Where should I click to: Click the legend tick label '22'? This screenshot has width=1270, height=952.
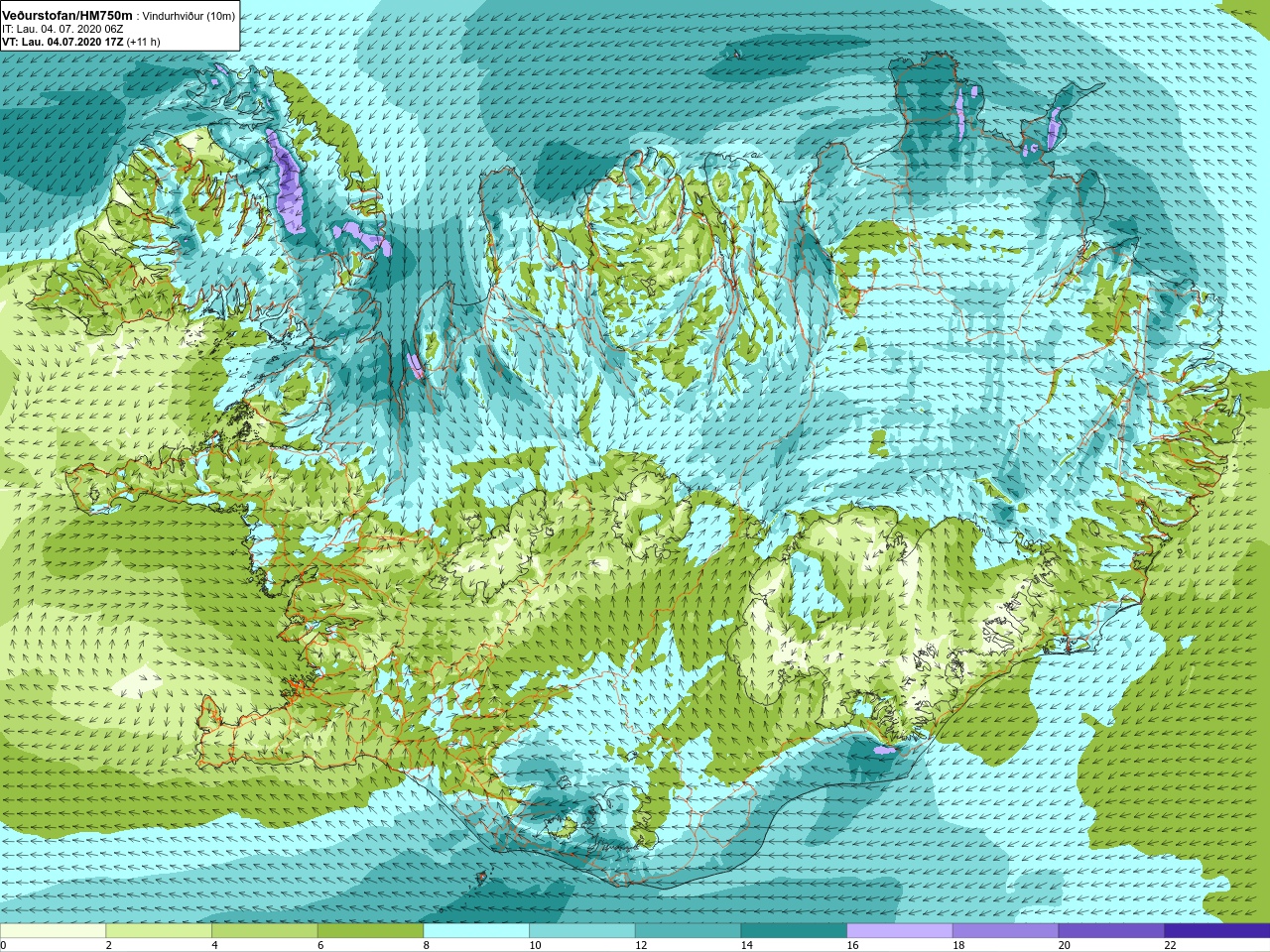[1170, 945]
